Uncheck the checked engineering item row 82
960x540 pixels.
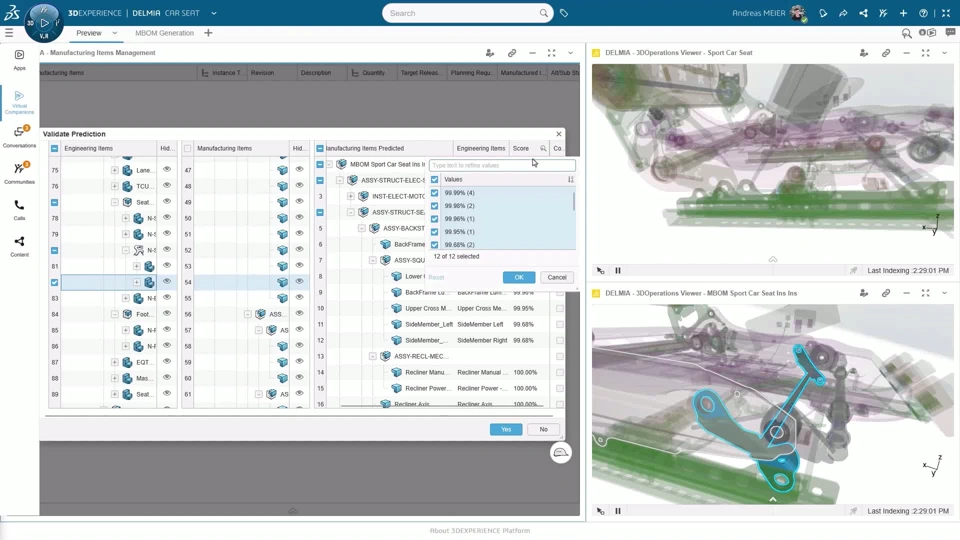[54, 282]
